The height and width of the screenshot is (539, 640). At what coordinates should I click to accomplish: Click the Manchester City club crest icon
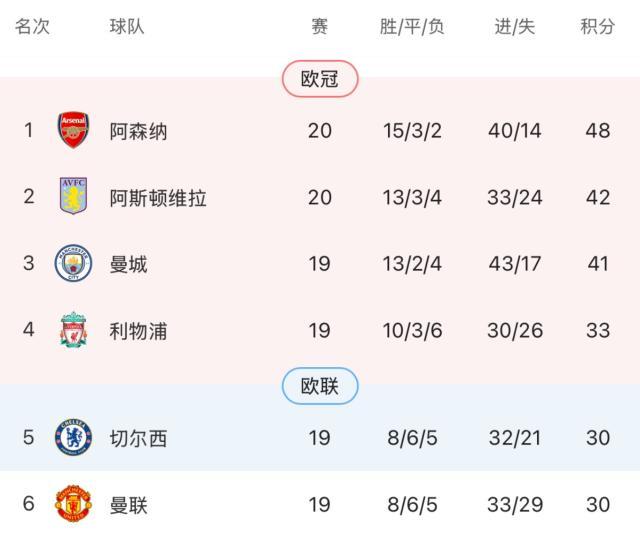[x=74, y=264]
